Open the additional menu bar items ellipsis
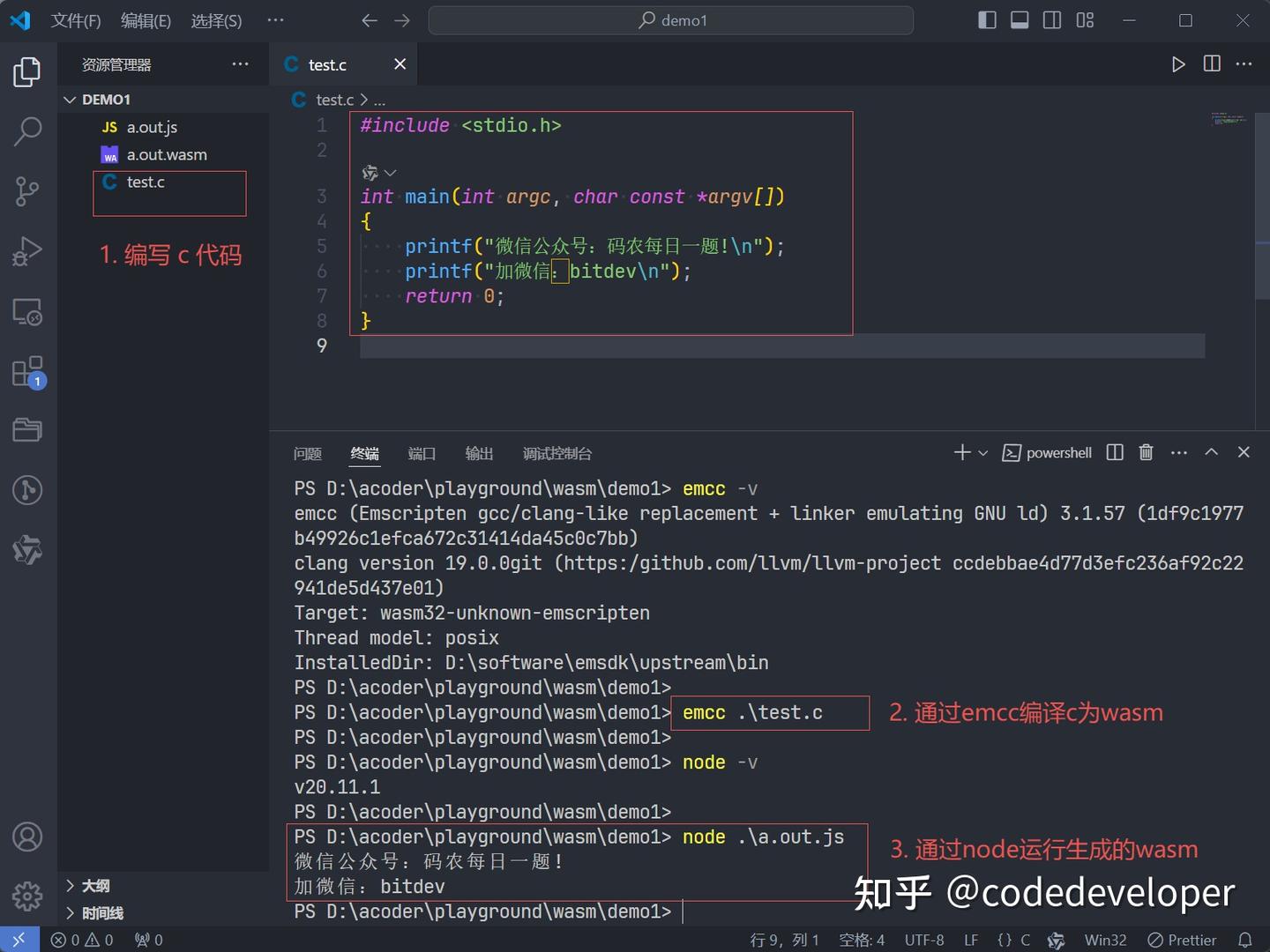This screenshot has height=952, width=1270. click(275, 20)
